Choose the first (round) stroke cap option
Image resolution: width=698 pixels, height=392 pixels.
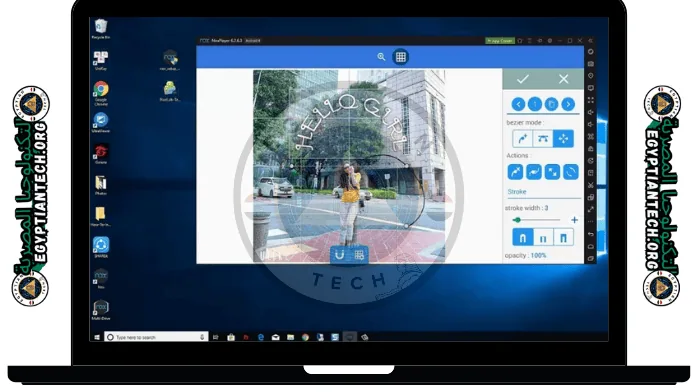coord(523,238)
